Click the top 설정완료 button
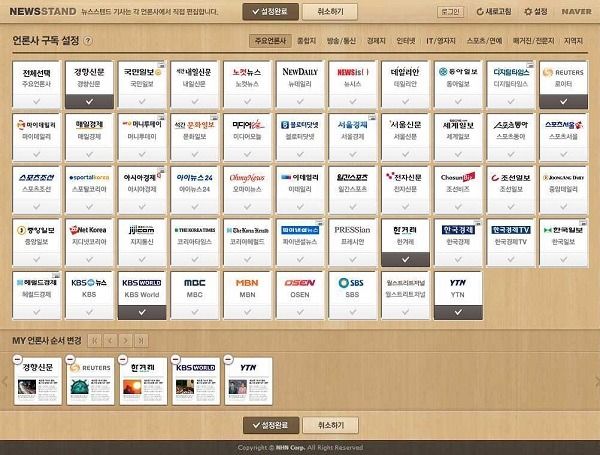The image size is (600, 455). coord(271,12)
